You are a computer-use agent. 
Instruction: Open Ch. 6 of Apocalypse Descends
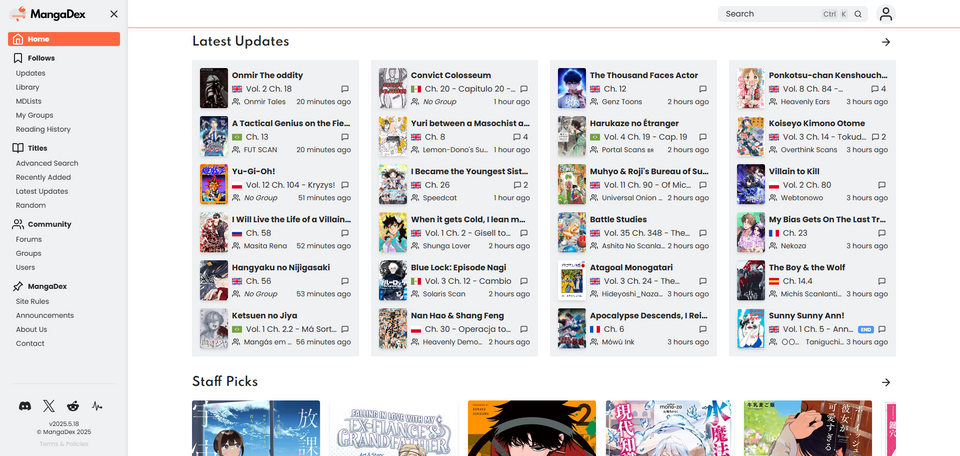[x=614, y=329]
